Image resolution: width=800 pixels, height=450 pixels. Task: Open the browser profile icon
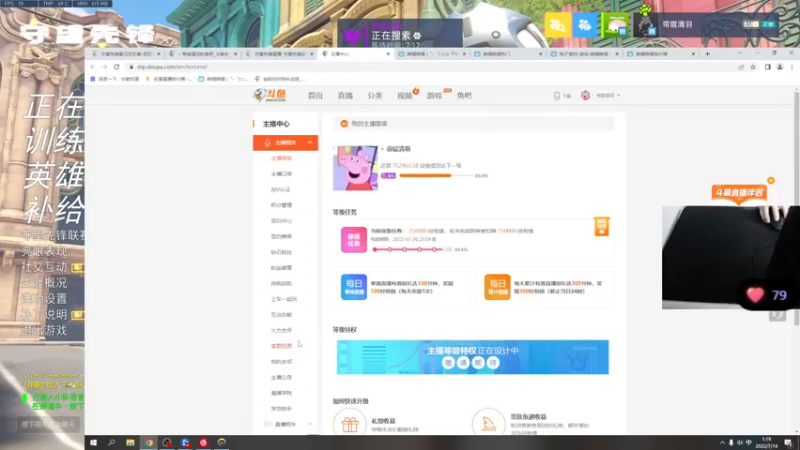pos(780,67)
